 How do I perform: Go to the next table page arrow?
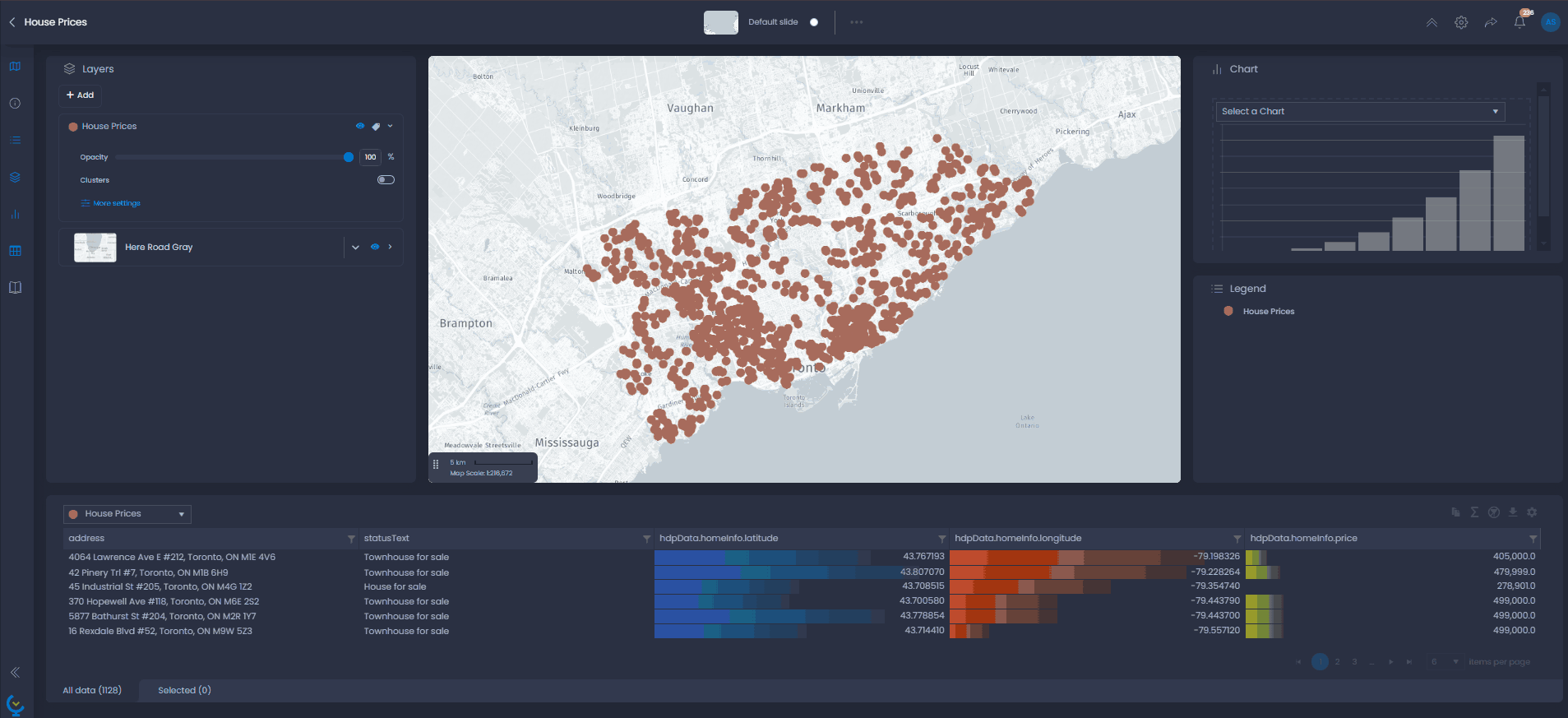pos(1390,662)
